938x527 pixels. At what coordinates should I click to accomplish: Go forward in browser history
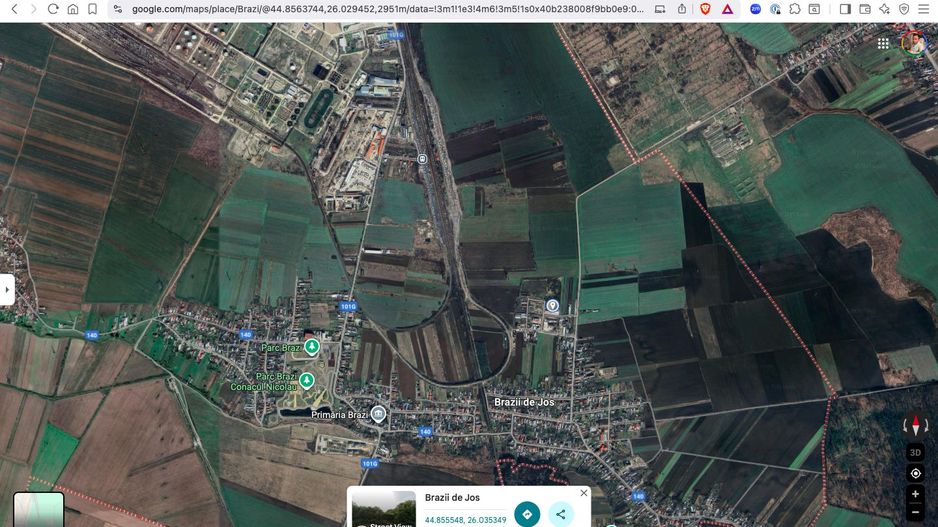34,9
